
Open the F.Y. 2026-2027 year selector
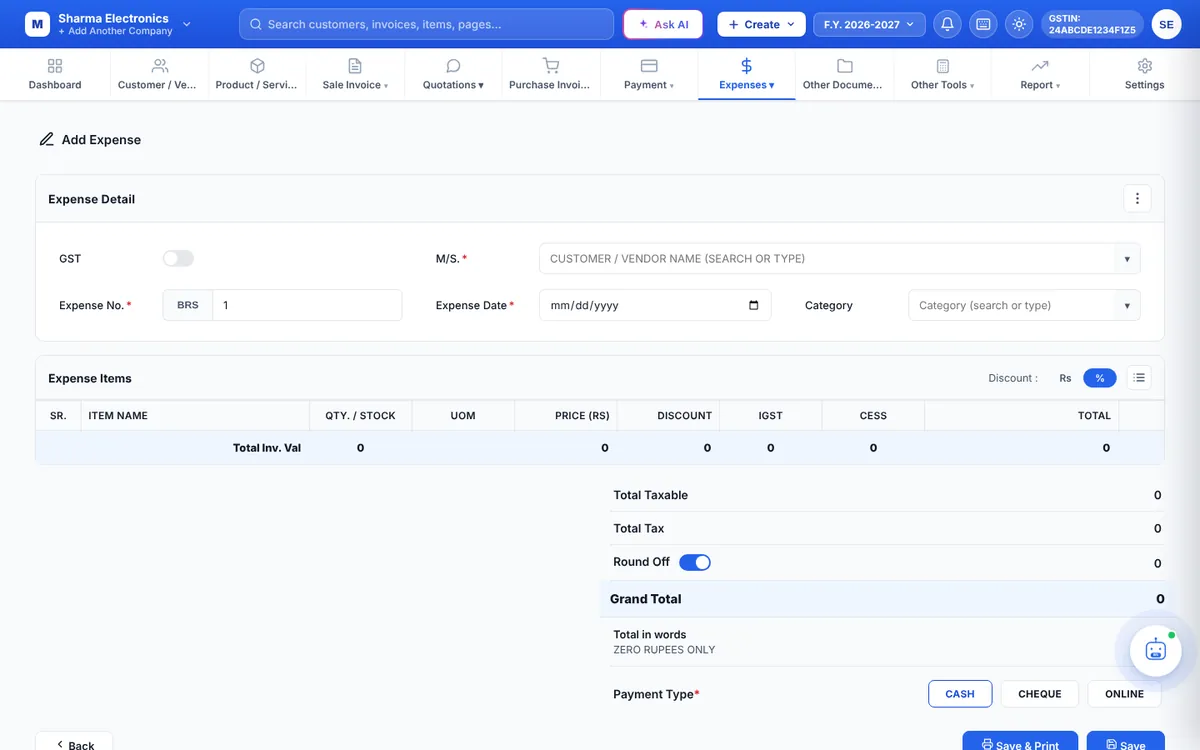point(869,24)
